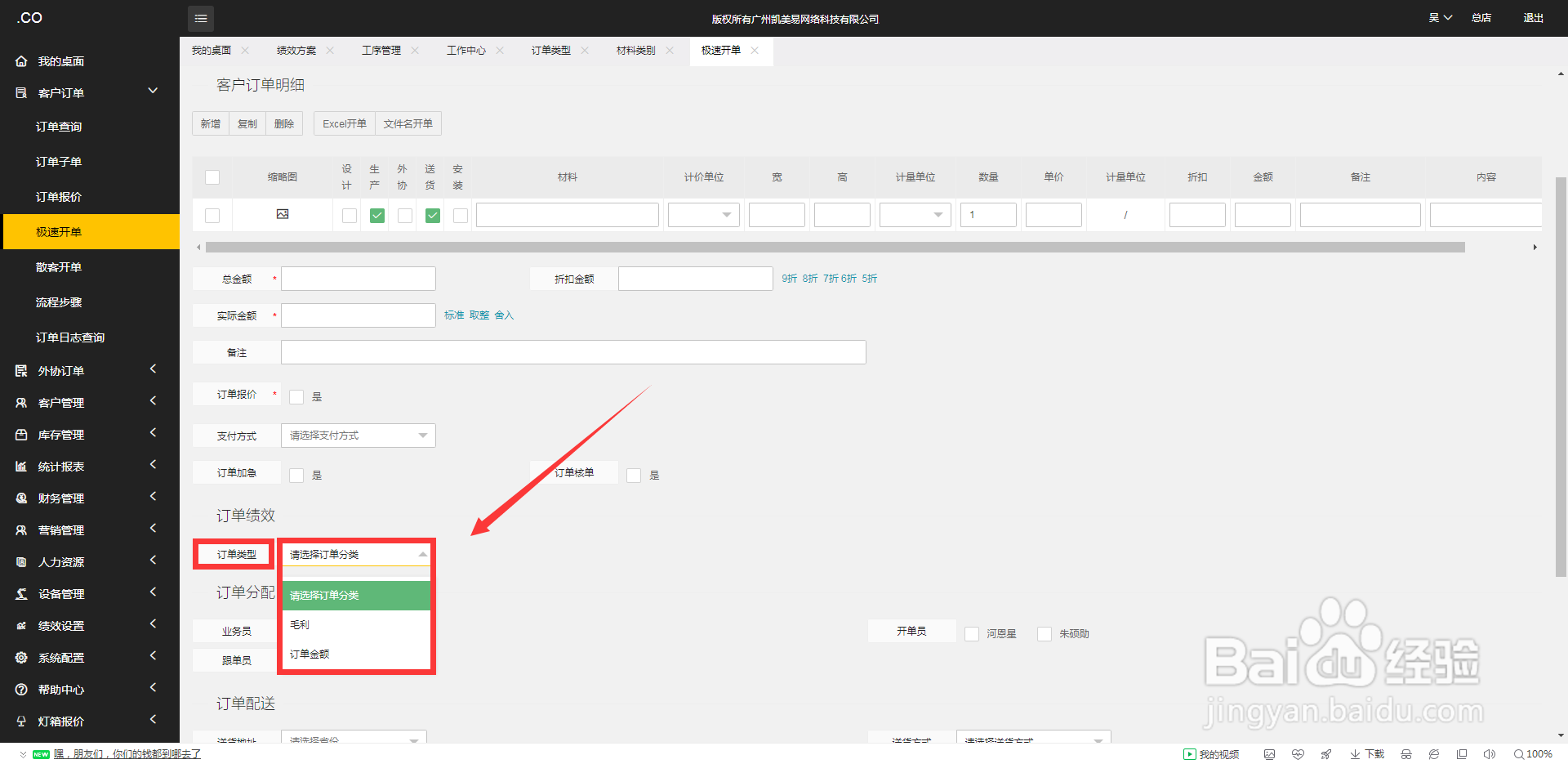1568x764 pixels.
Task: Apply the 9折 discount link
Action: pos(789,279)
